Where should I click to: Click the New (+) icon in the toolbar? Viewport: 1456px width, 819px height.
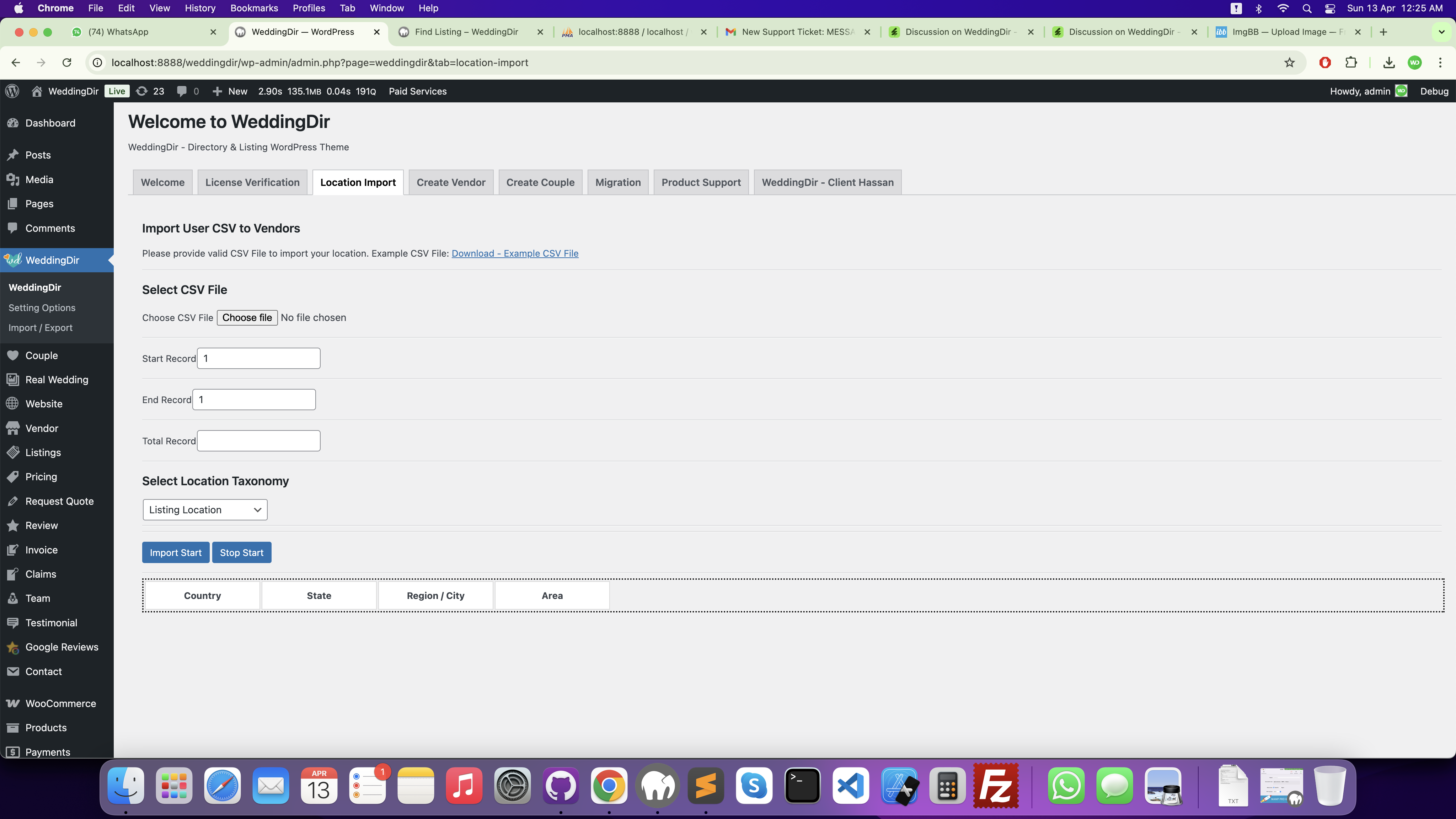[218, 91]
